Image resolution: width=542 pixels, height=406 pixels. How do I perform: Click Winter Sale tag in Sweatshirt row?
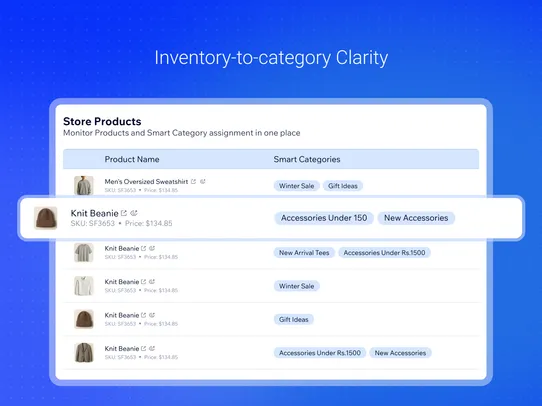tap(297, 186)
